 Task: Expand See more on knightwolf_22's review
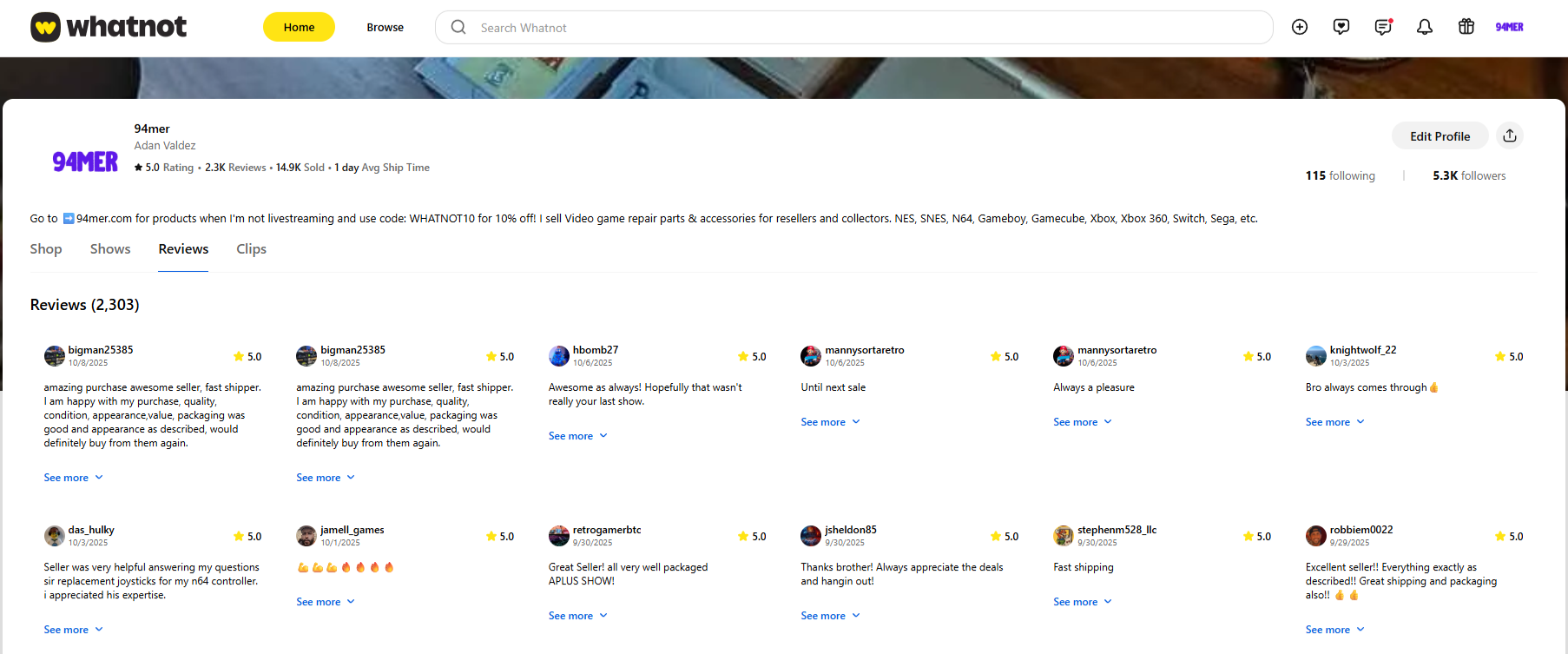tap(1334, 422)
